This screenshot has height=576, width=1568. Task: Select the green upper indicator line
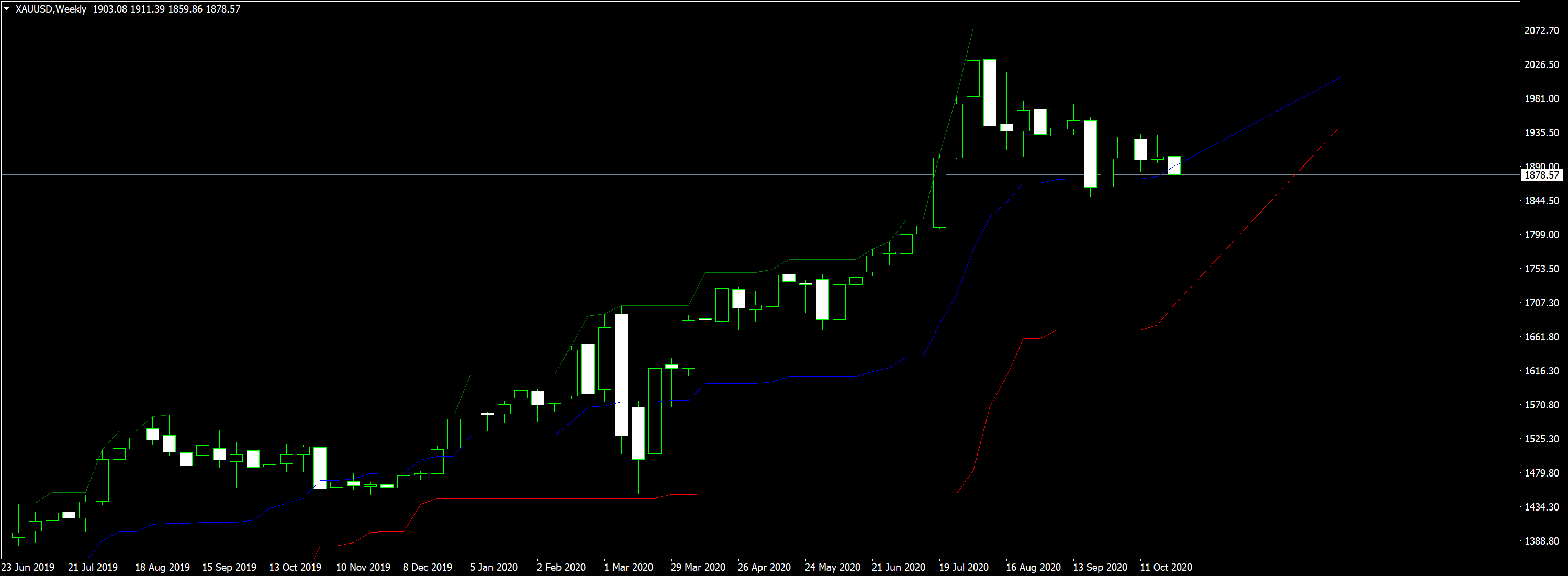[1157, 28]
